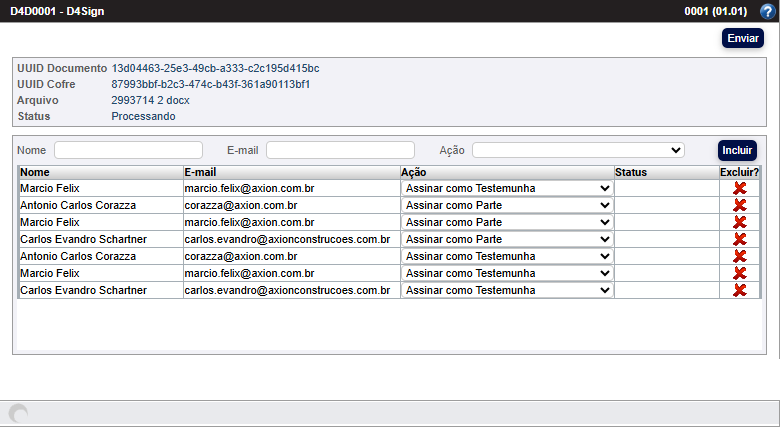The width and height of the screenshot is (780, 428).
Task: Click the Incluir button
Action: [737, 150]
